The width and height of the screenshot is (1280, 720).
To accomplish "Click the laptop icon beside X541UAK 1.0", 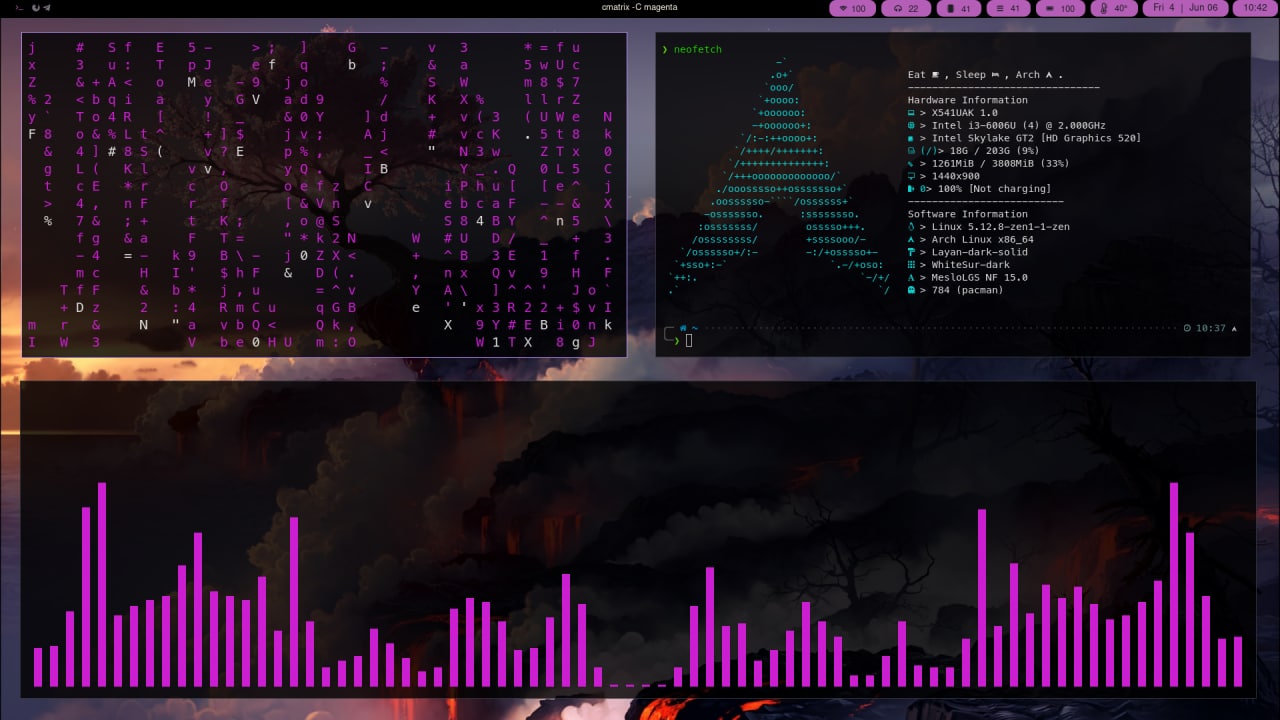I will click(x=912, y=113).
